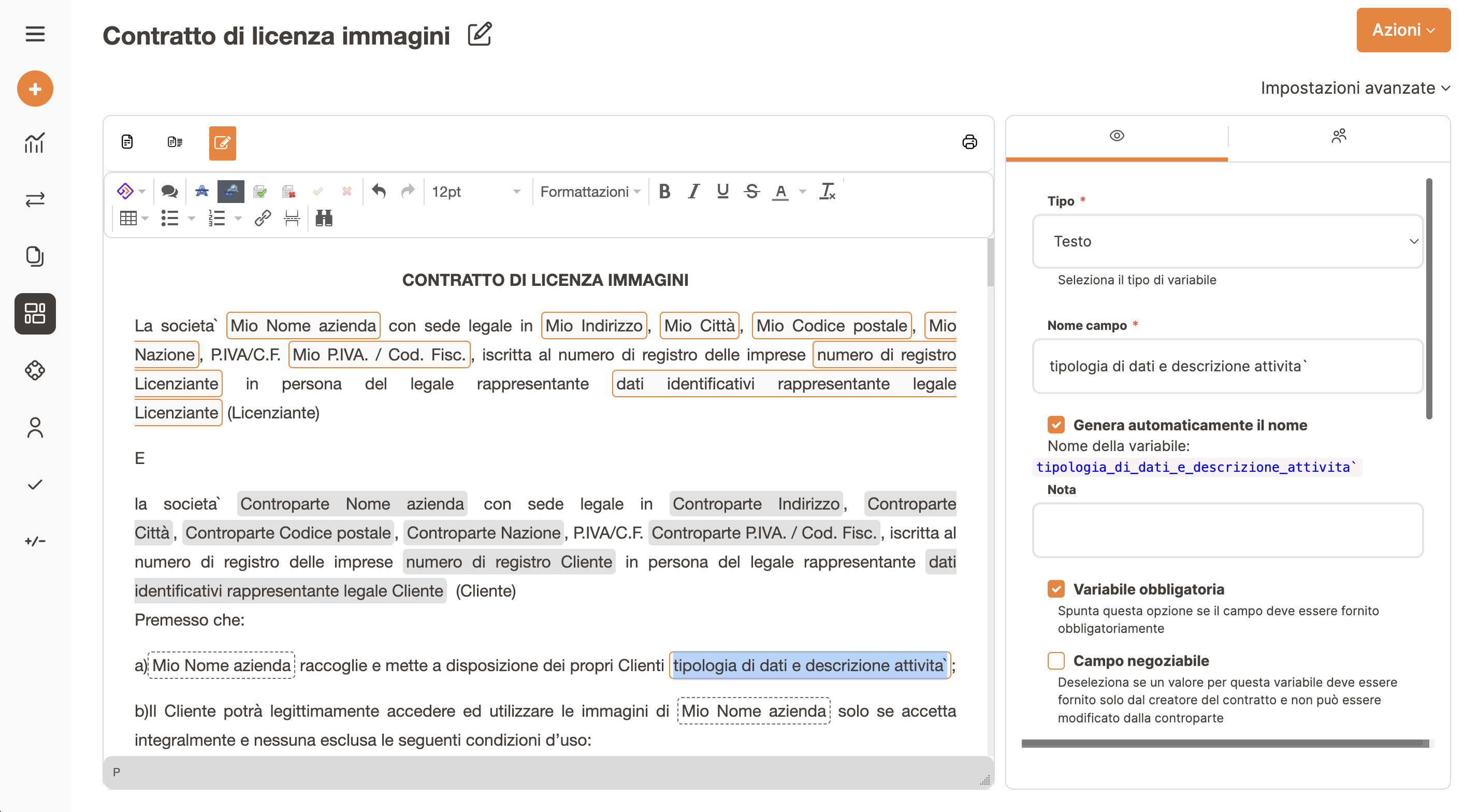Open the documents copy sidebar icon
Image resolution: width=1478 pixels, height=812 pixels.
(x=35, y=256)
